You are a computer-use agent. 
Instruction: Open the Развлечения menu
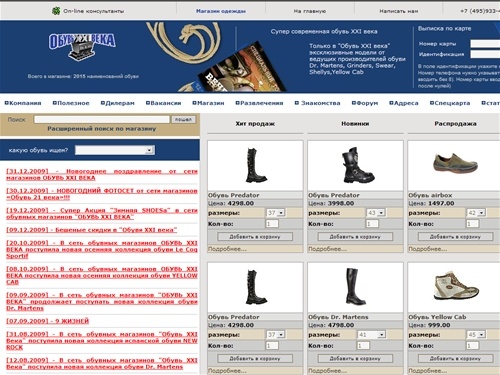(x=259, y=103)
